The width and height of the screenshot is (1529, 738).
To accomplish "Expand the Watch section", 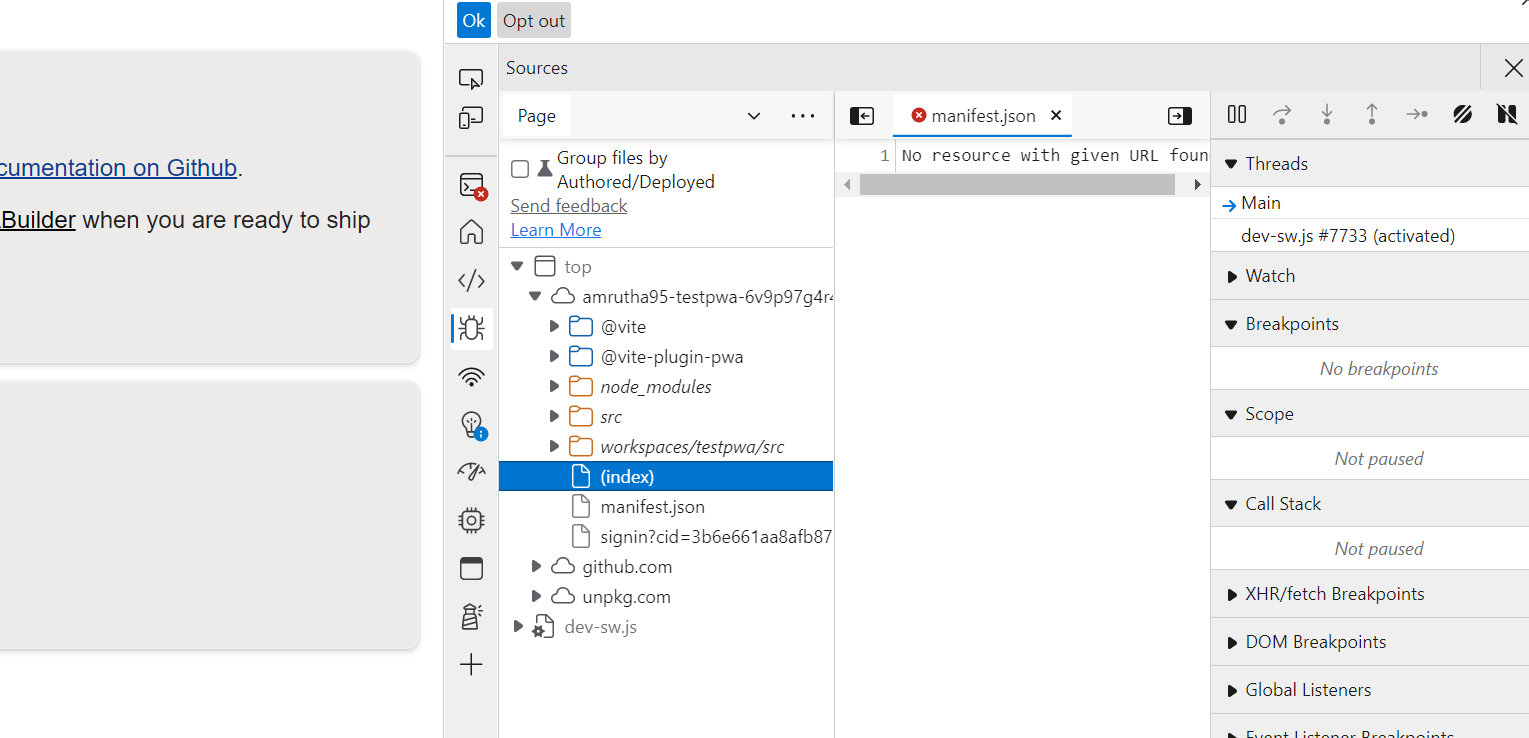I will [x=1370, y=276].
